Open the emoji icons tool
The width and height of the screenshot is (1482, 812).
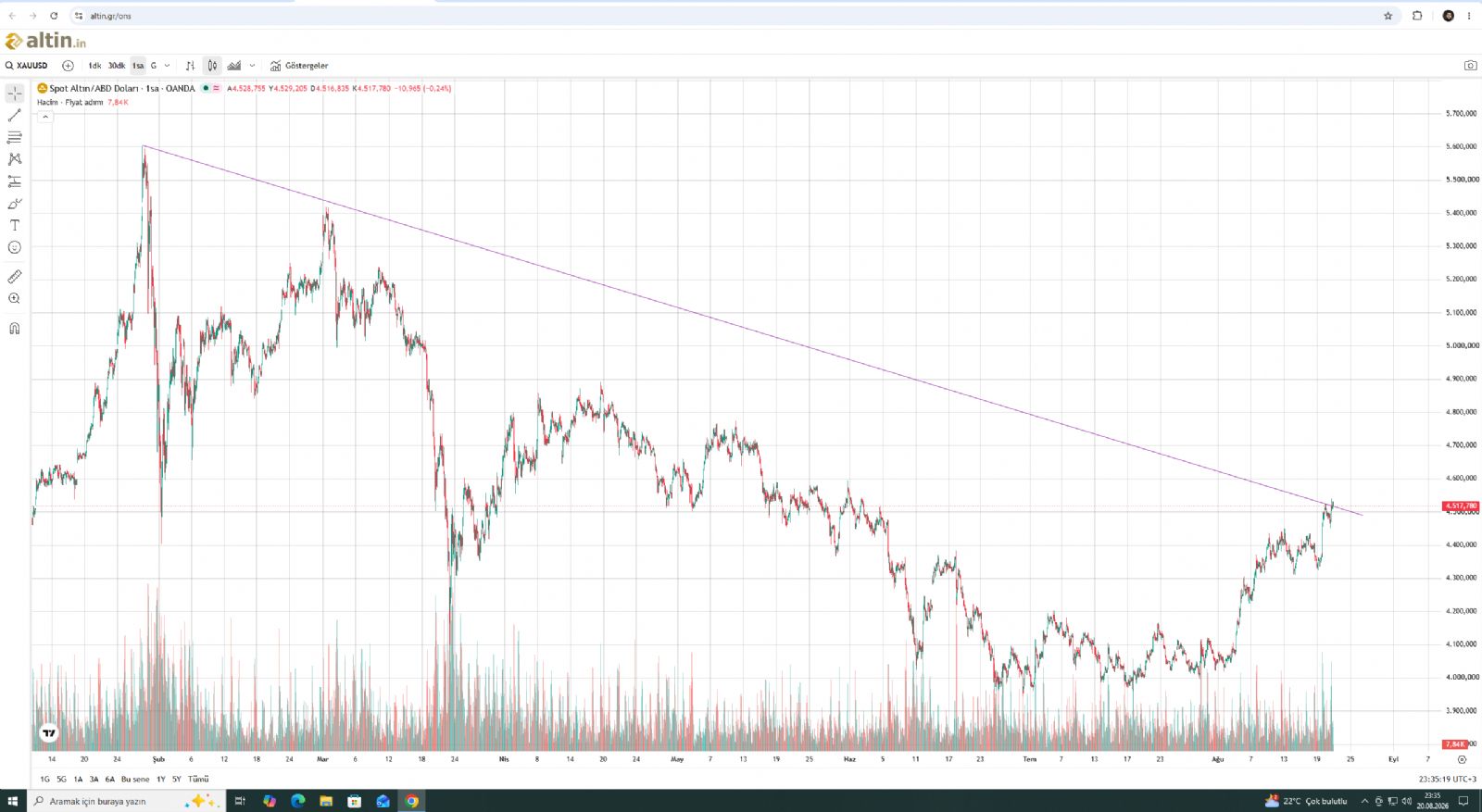15,247
